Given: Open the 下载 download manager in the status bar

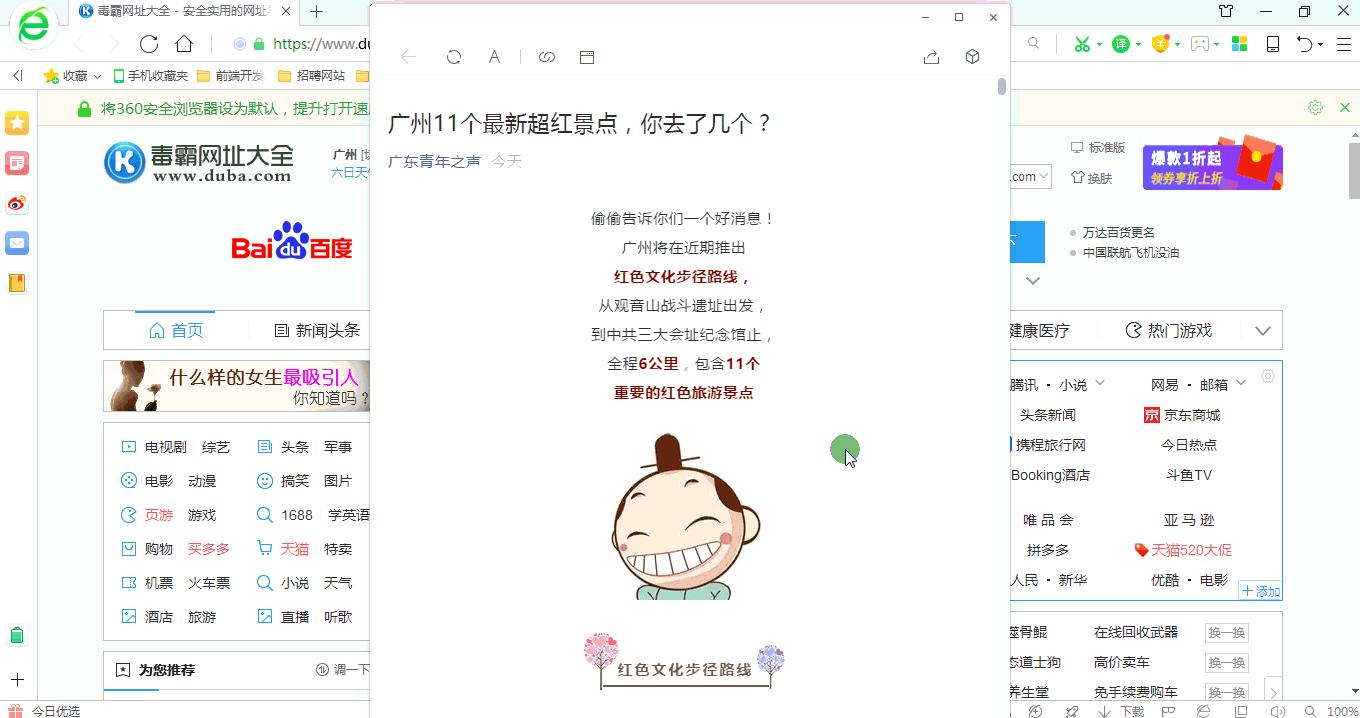Looking at the screenshot, I should click(1132, 709).
